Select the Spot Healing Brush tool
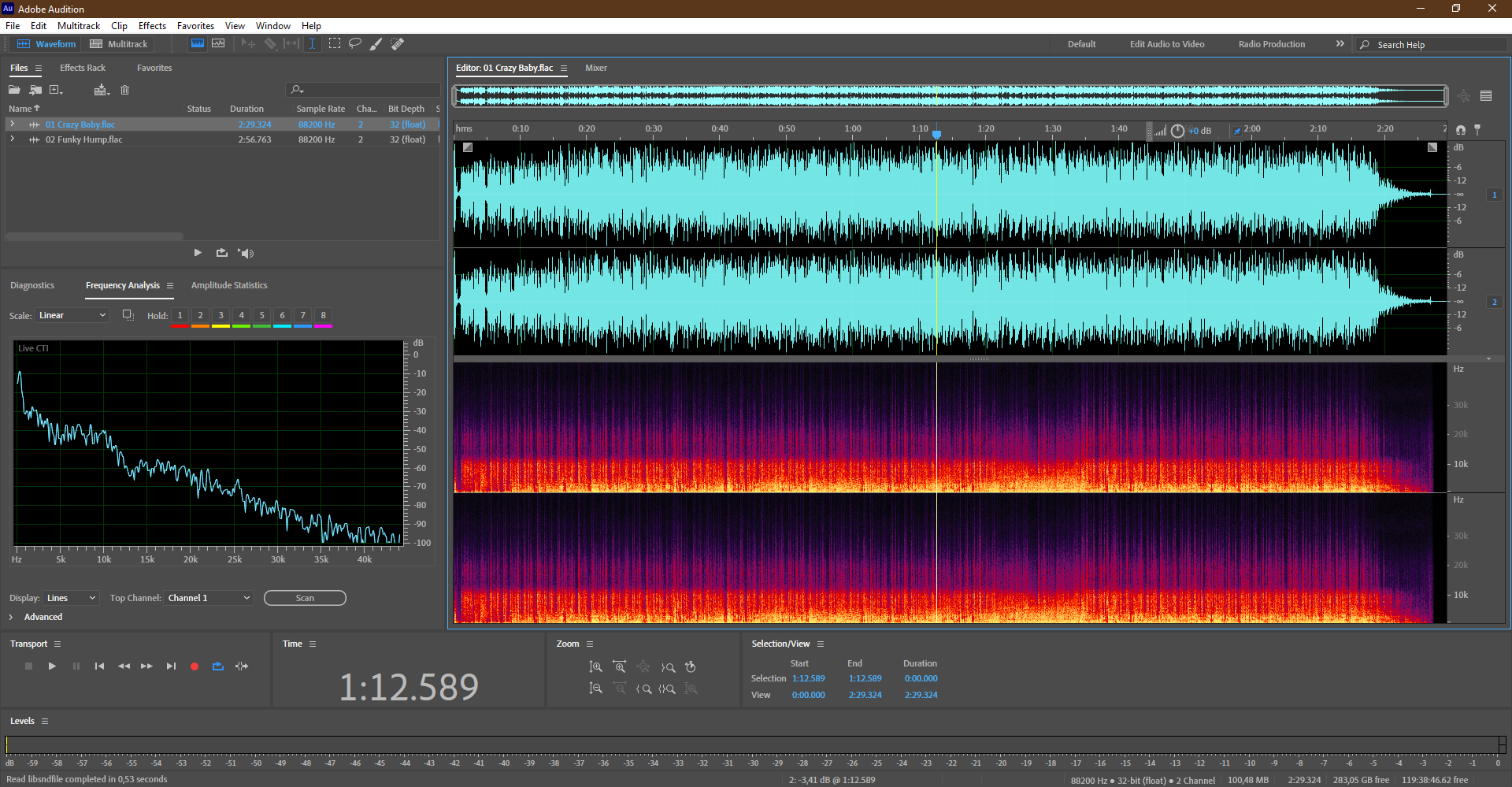 [397, 43]
